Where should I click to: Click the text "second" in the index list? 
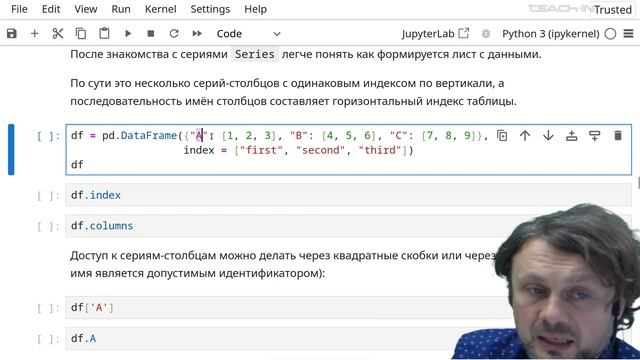321,150
